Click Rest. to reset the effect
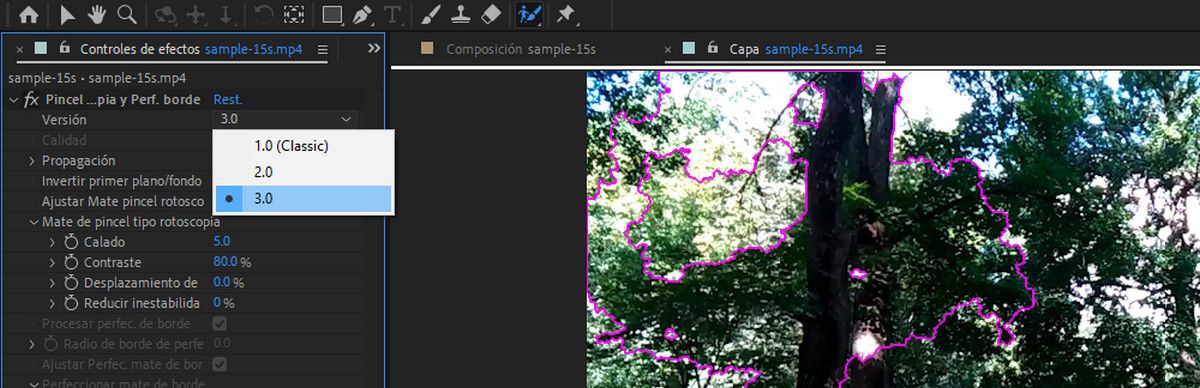The image size is (1200, 388). click(228, 99)
